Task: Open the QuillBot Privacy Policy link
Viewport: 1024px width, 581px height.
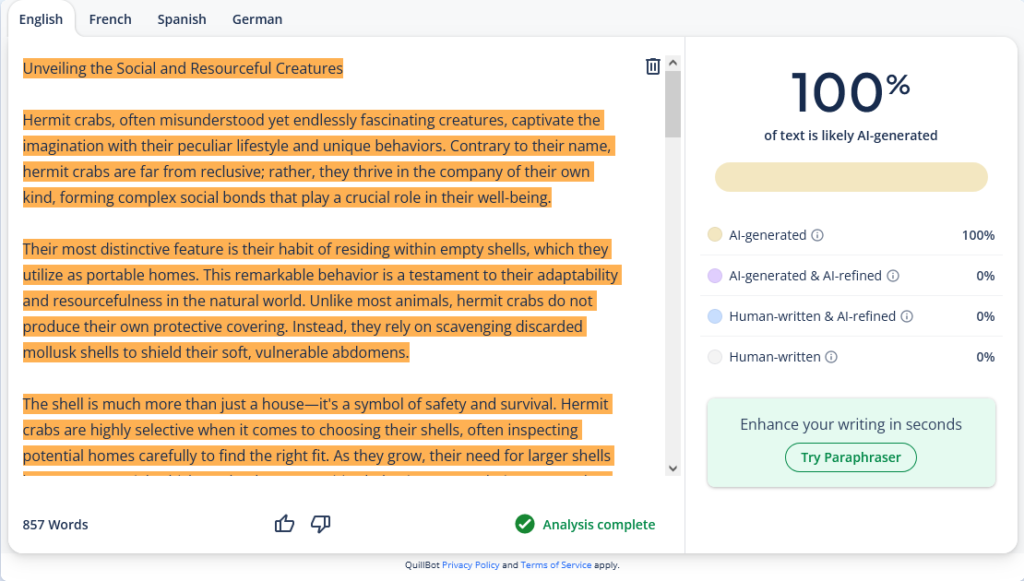Action: (x=470, y=565)
